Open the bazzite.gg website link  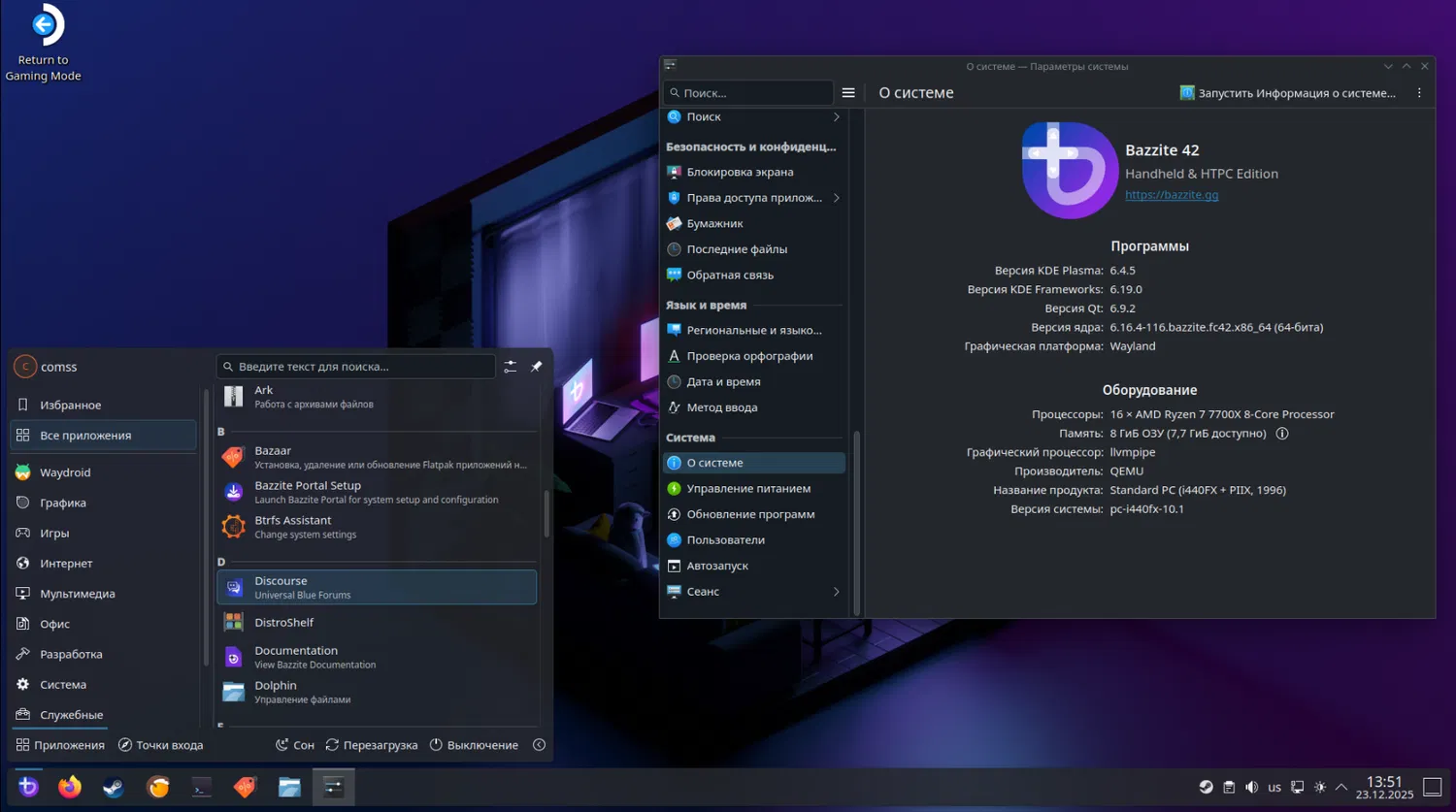coord(1171,195)
